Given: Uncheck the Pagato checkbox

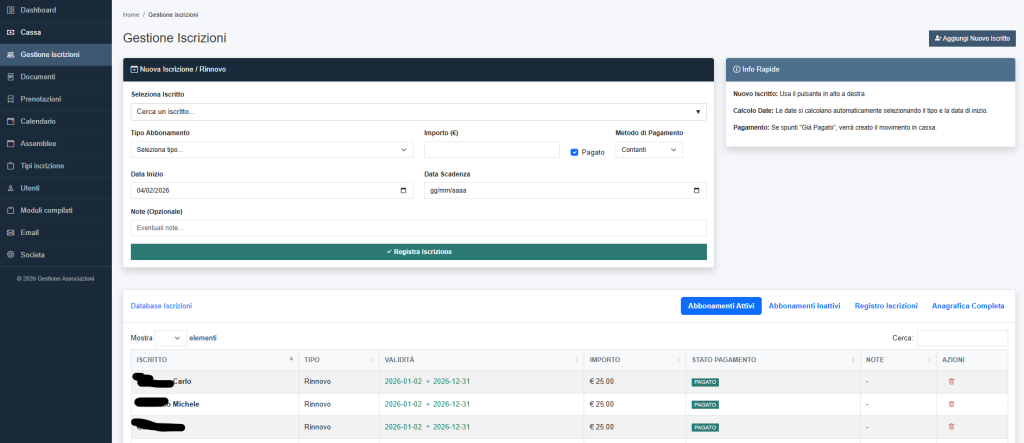Looking at the screenshot, I should coord(574,152).
